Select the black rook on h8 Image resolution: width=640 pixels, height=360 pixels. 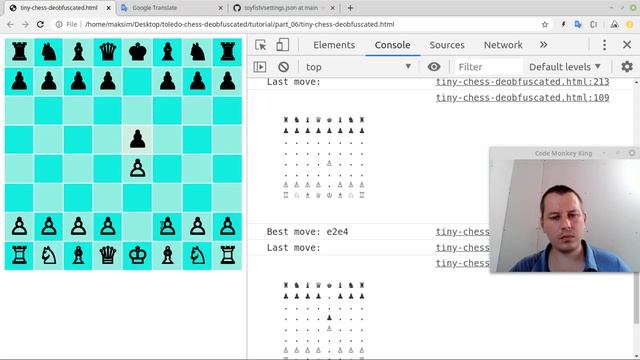pos(227,52)
